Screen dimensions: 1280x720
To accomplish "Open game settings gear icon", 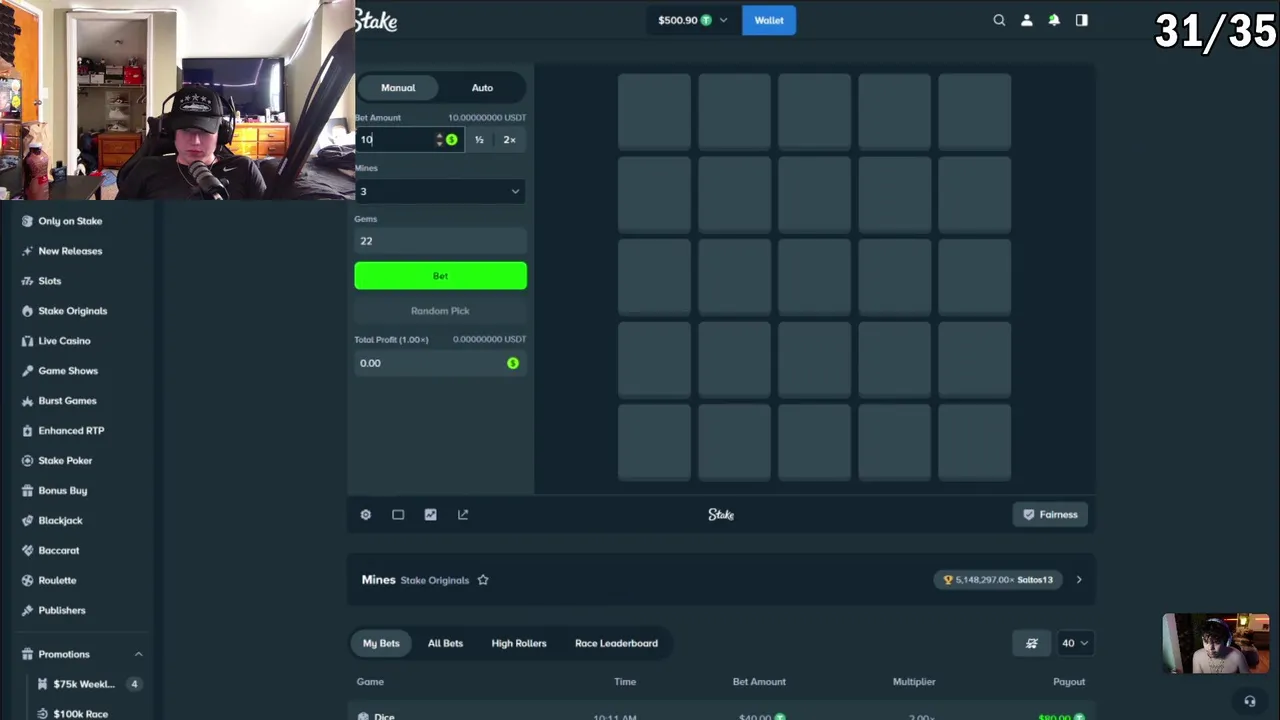I will pyautogui.click(x=365, y=514).
